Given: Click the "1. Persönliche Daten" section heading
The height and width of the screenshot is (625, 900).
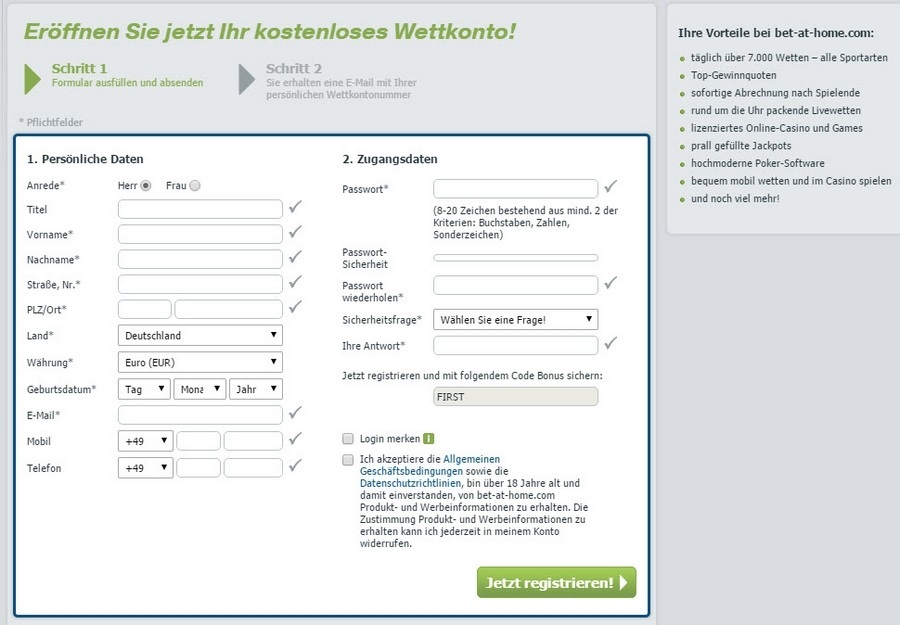Looking at the screenshot, I should pos(85,159).
